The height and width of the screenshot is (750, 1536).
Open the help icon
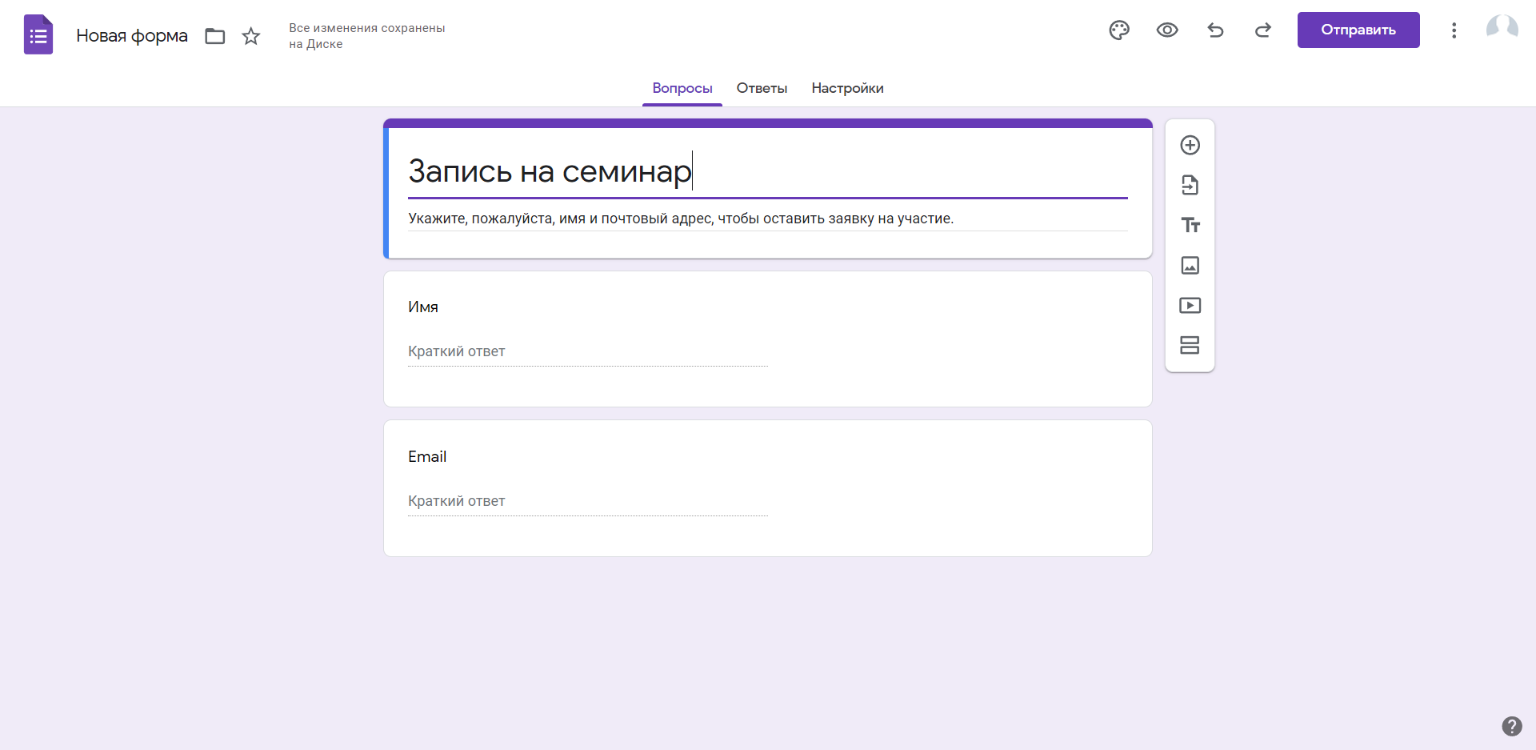pyautogui.click(x=1512, y=726)
